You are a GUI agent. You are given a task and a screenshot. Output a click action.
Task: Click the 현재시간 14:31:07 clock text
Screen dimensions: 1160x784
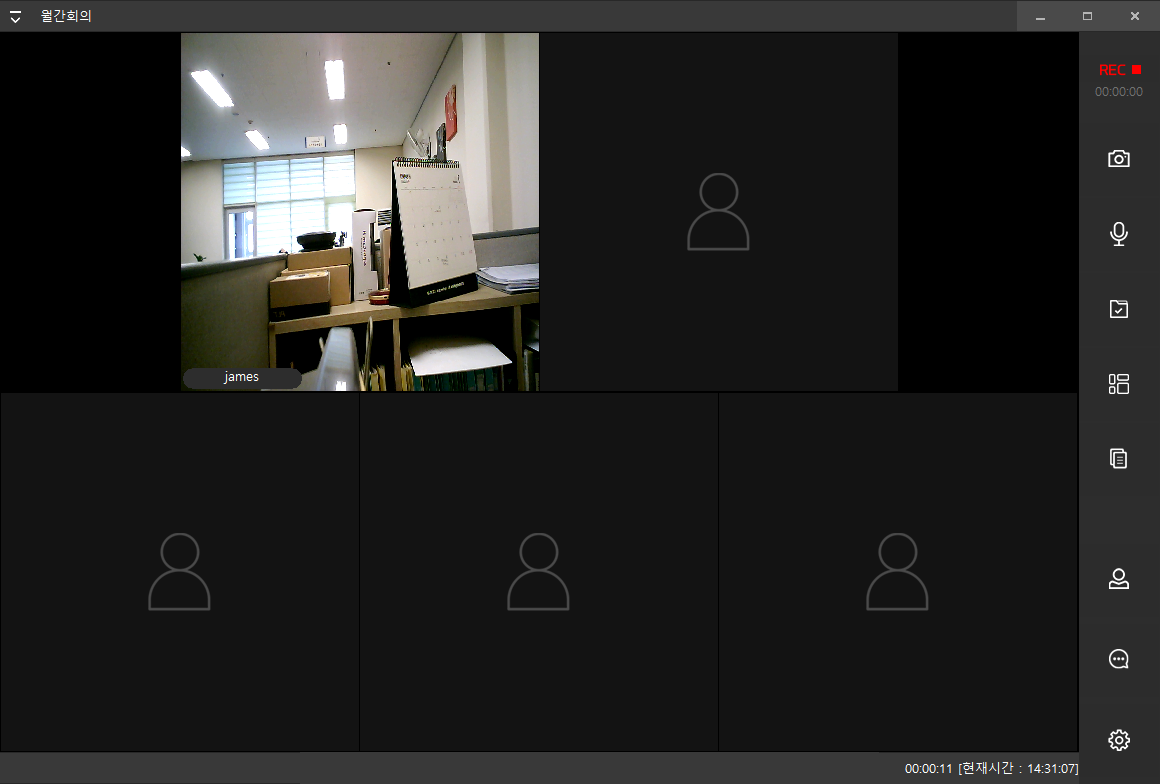[x=1018, y=769]
